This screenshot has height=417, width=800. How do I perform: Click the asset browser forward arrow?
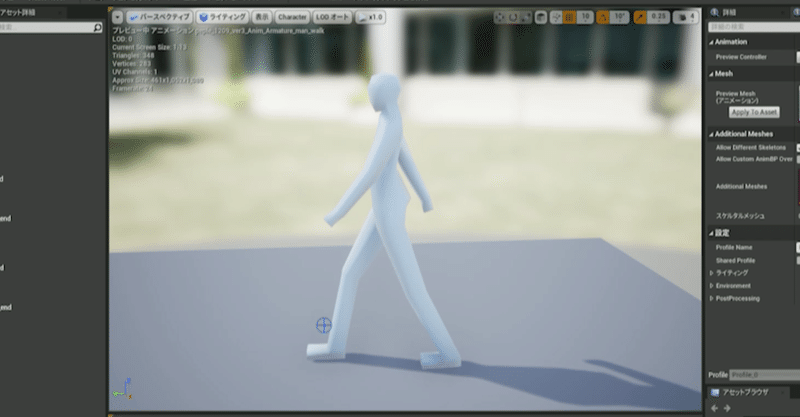point(727,408)
